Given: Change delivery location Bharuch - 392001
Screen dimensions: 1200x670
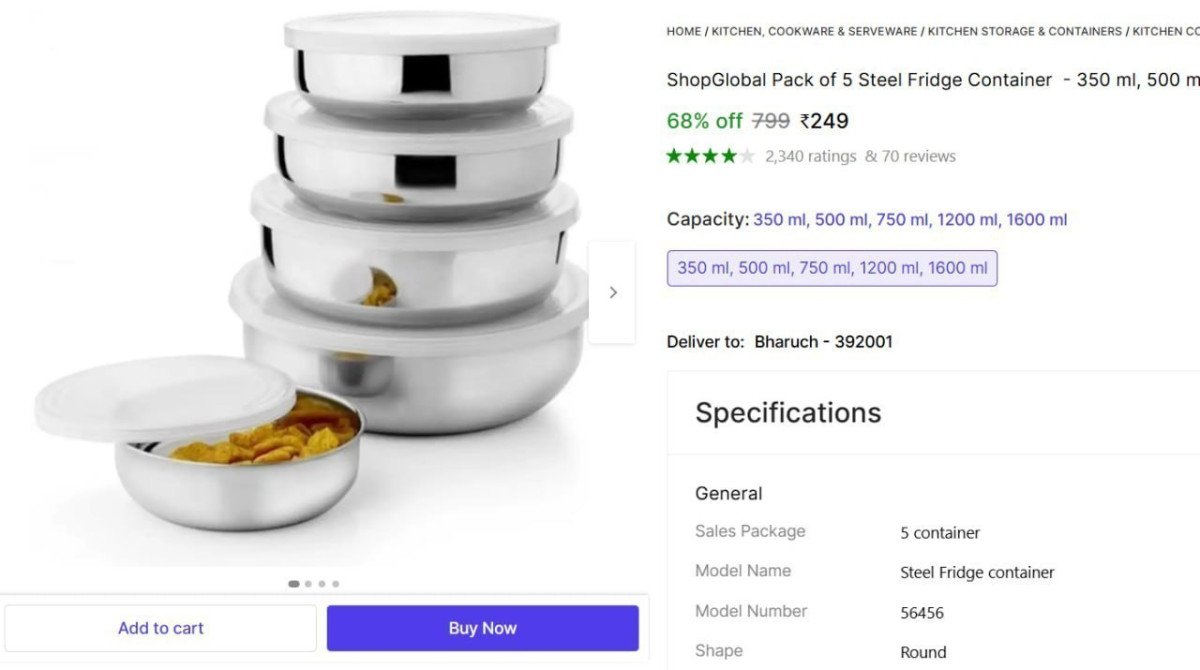Looking at the screenshot, I should [823, 342].
